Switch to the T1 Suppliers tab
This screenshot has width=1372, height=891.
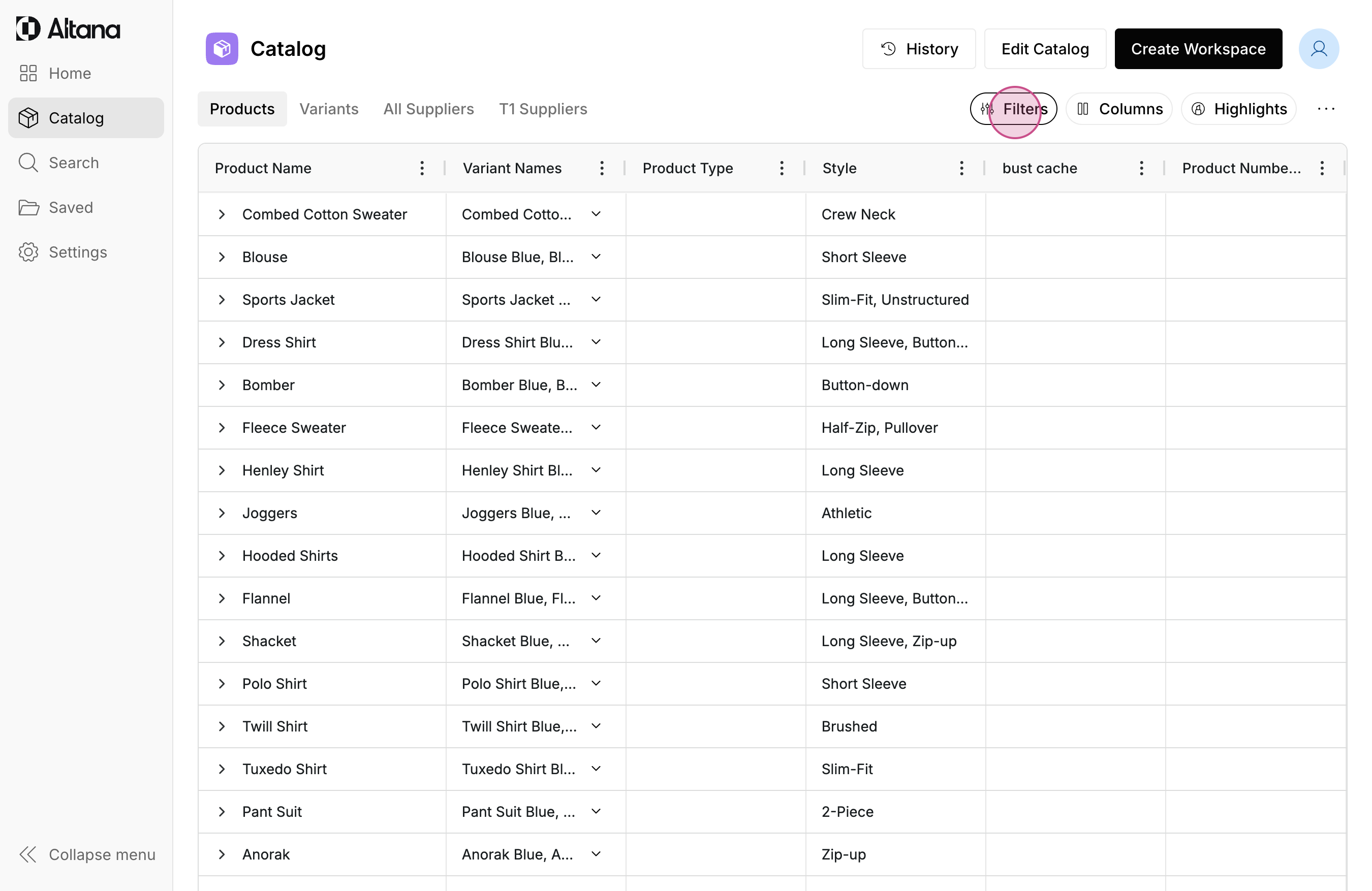click(x=543, y=109)
